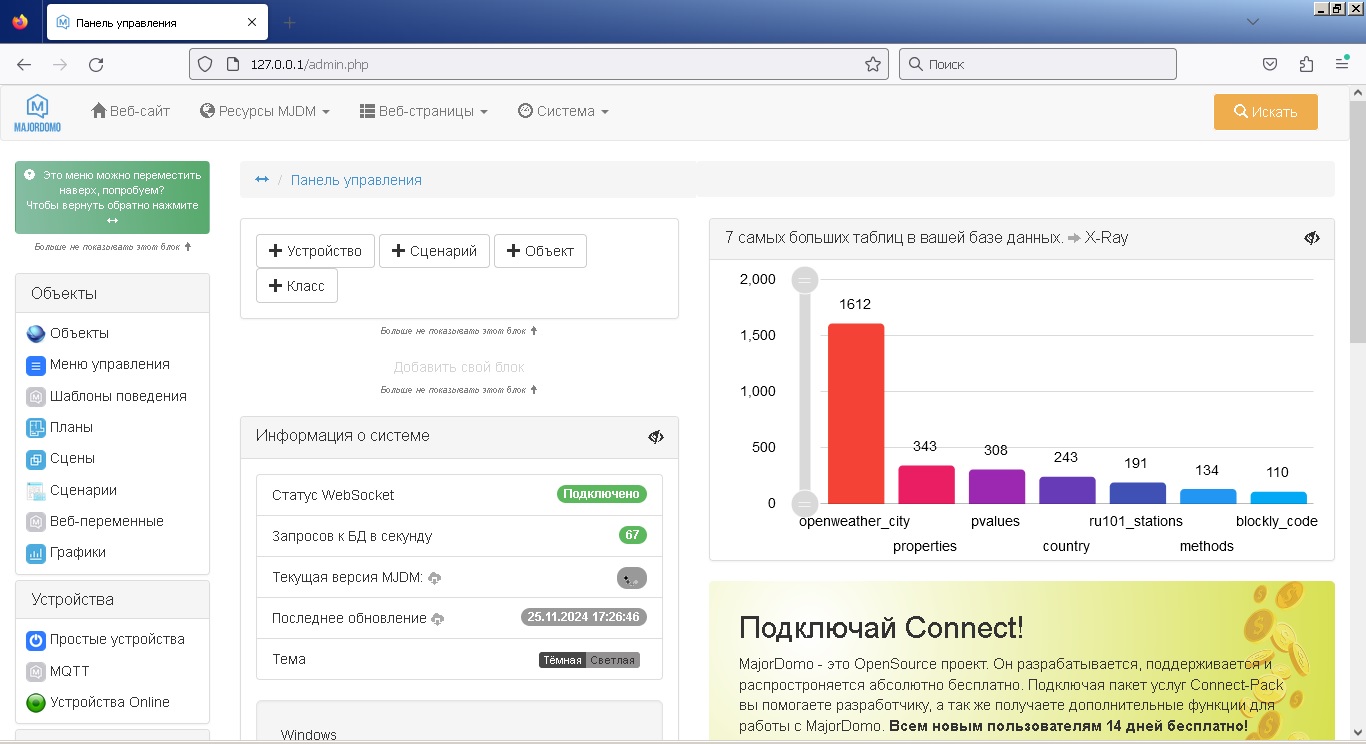Viewport: 1366px width, 744px height.
Task: Hide the largest tables chart panel
Action: tap(1312, 238)
